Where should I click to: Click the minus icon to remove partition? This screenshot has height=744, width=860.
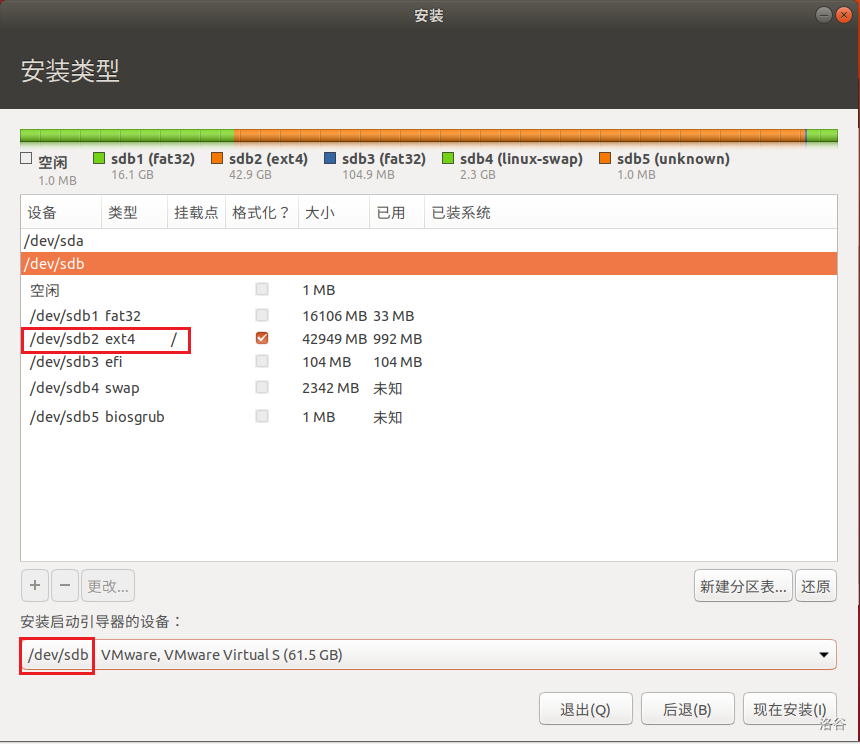click(x=64, y=585)
